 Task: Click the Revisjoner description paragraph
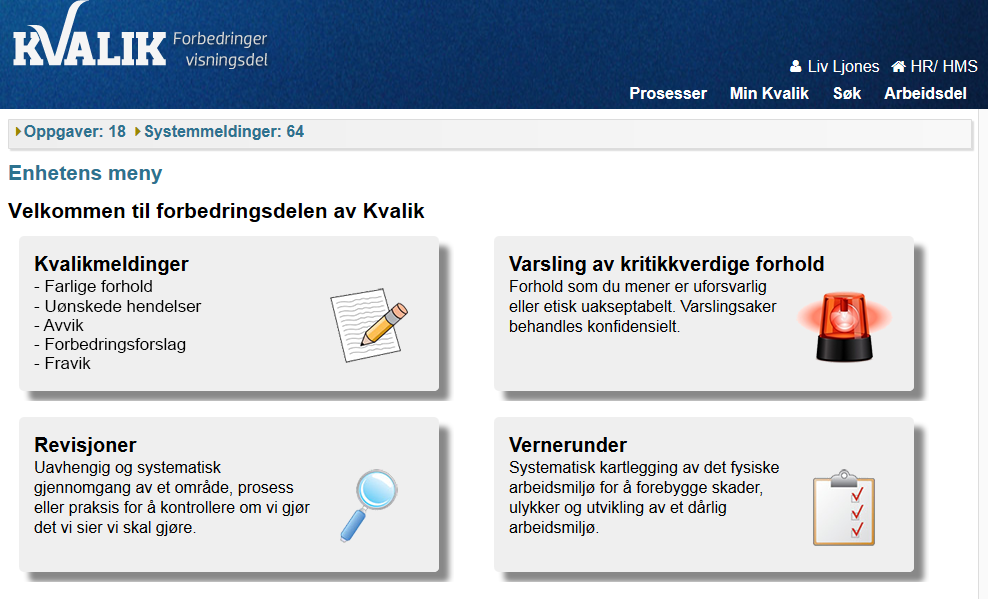point(171,498)
